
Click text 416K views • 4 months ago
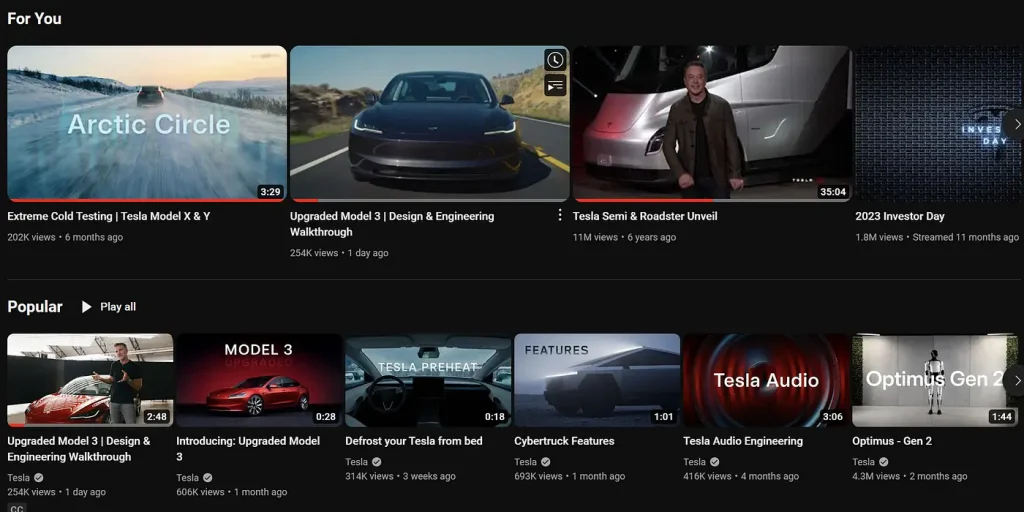click(741, 476)
